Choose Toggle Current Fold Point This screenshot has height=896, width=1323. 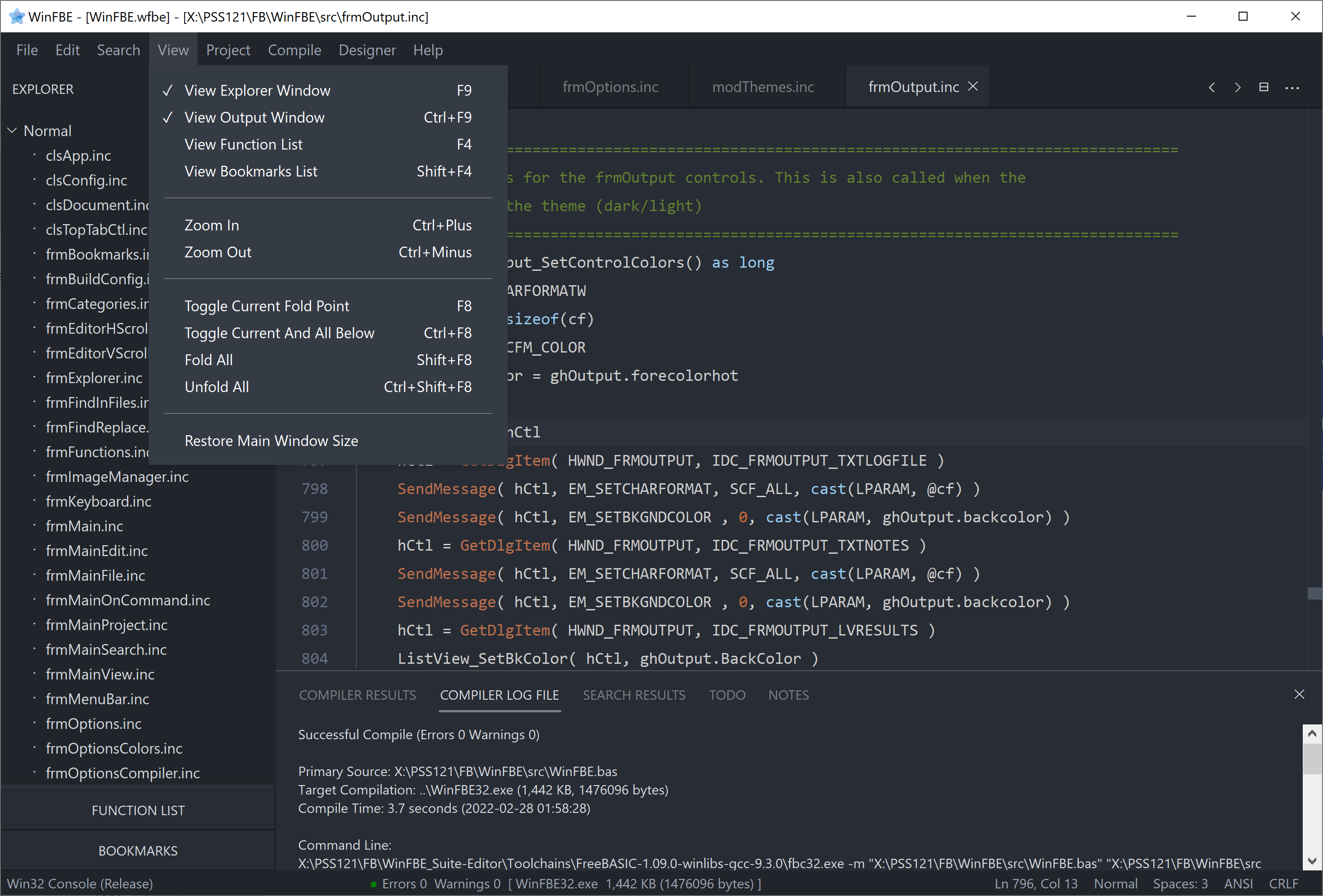coord(266,306)
